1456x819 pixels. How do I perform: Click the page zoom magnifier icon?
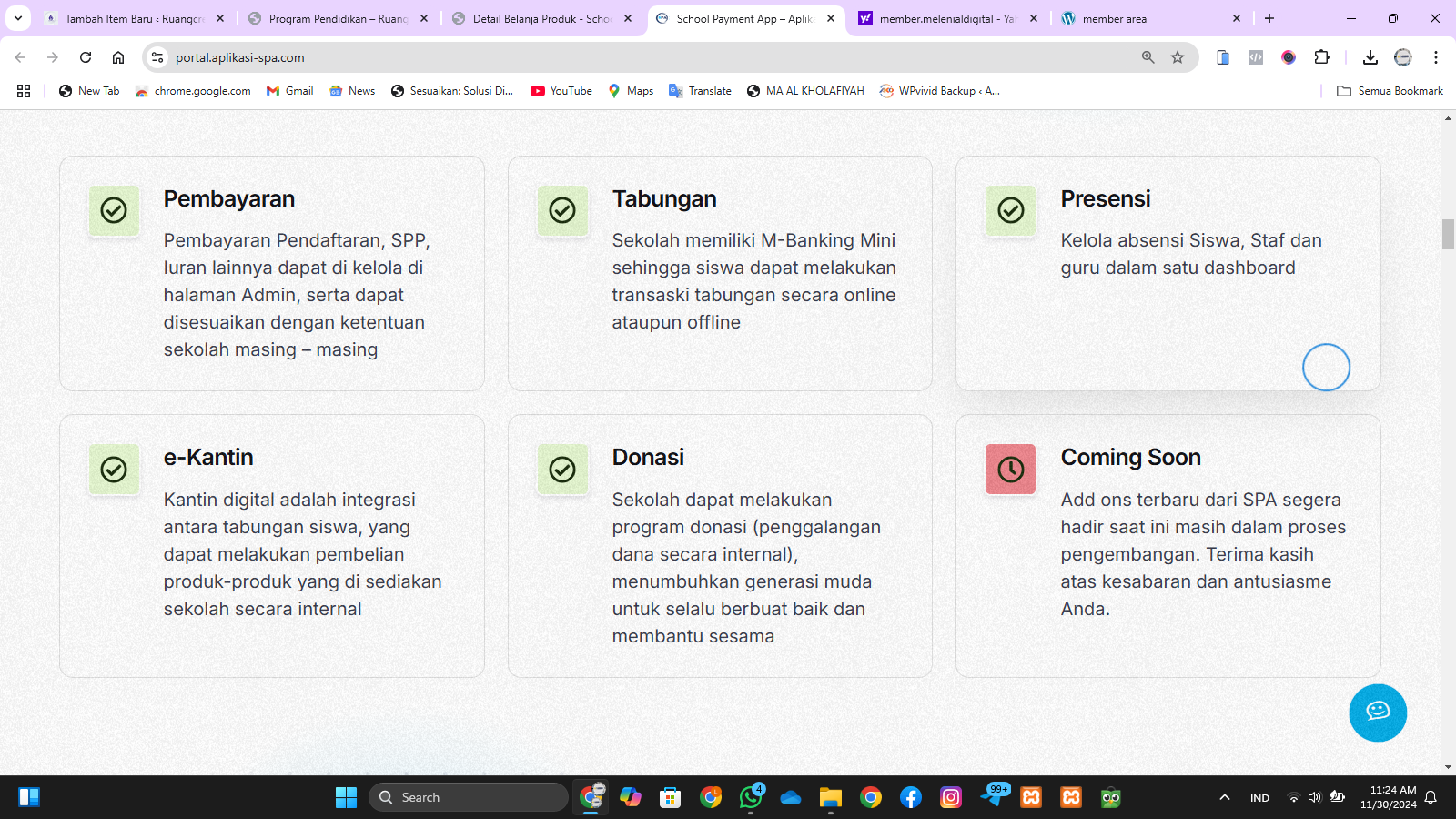point(1148,57)
